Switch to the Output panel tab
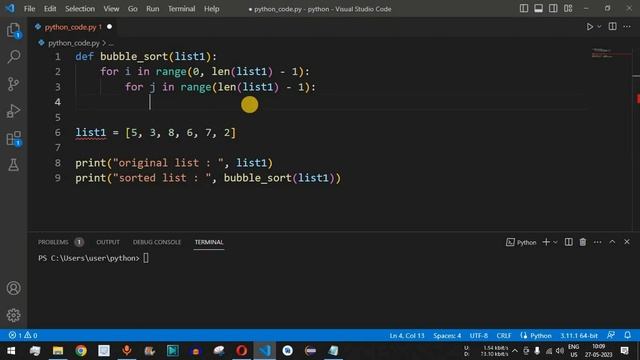 pos(108,242)
